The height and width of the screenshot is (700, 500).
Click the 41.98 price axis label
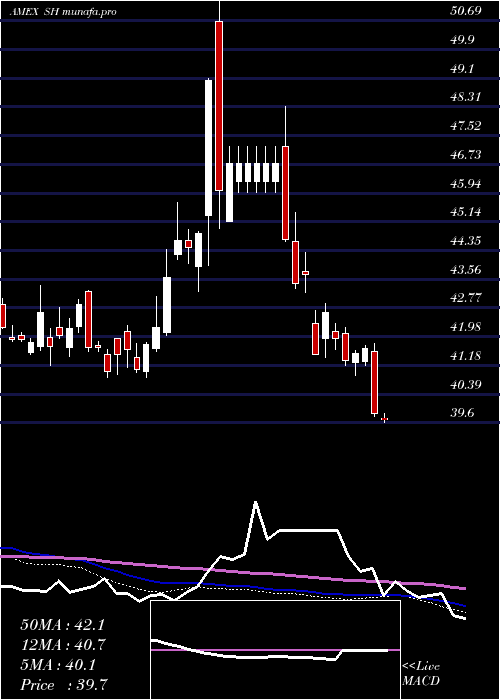click(x=466, y=327)
